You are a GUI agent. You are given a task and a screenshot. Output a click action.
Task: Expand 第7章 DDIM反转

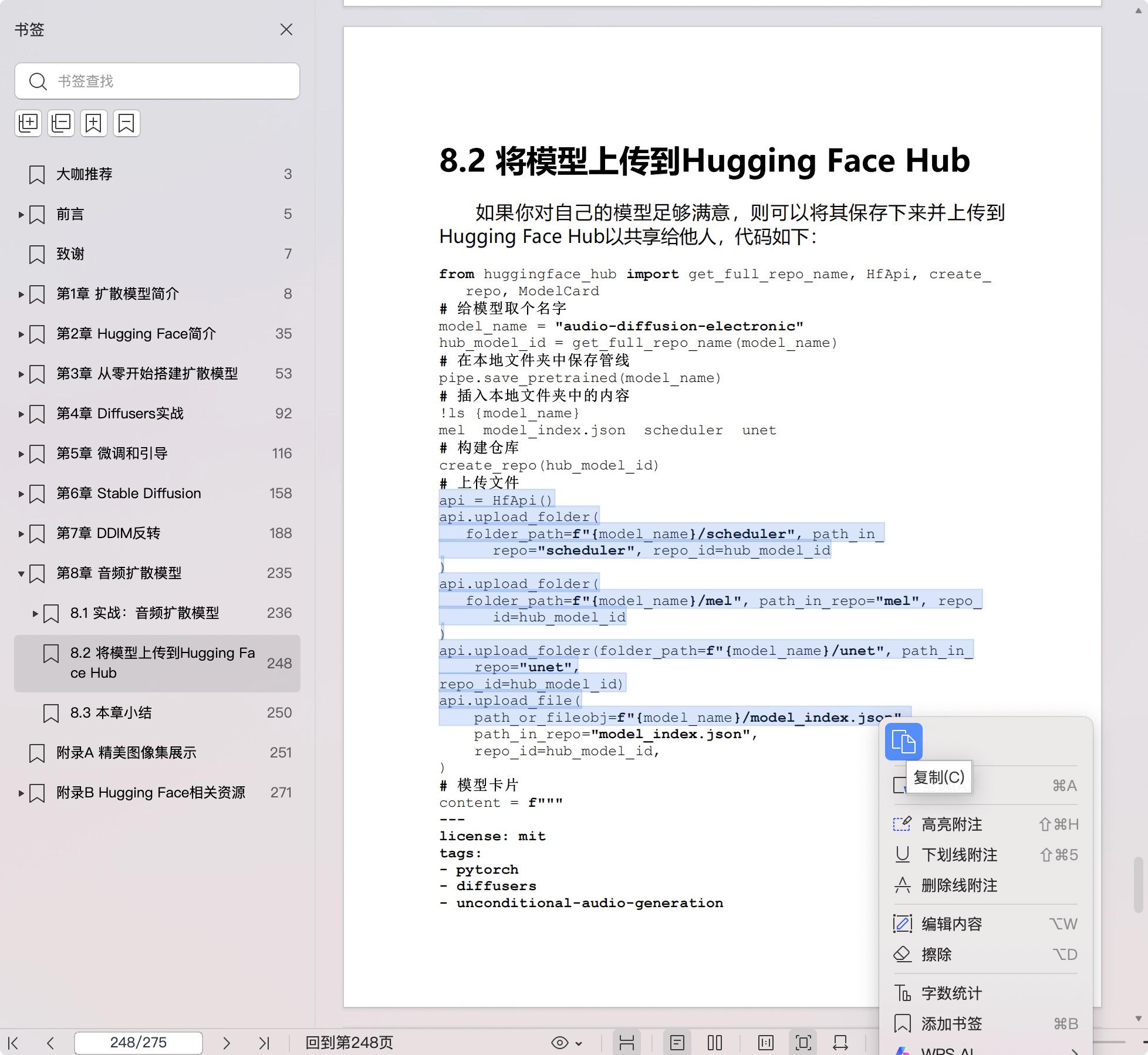(x=21, y=534)
